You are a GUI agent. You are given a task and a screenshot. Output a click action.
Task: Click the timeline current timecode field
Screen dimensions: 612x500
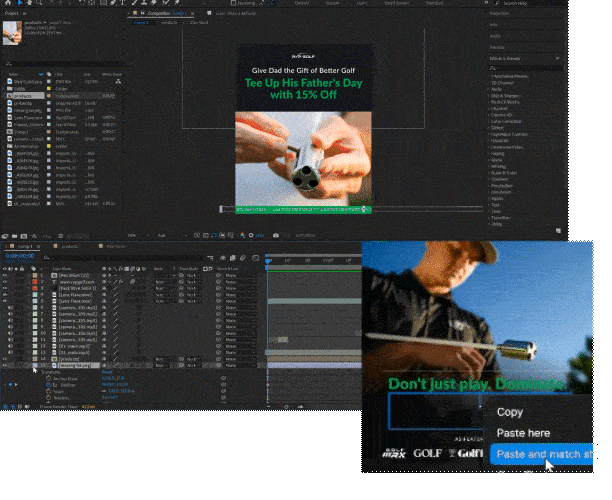(22, 256)
